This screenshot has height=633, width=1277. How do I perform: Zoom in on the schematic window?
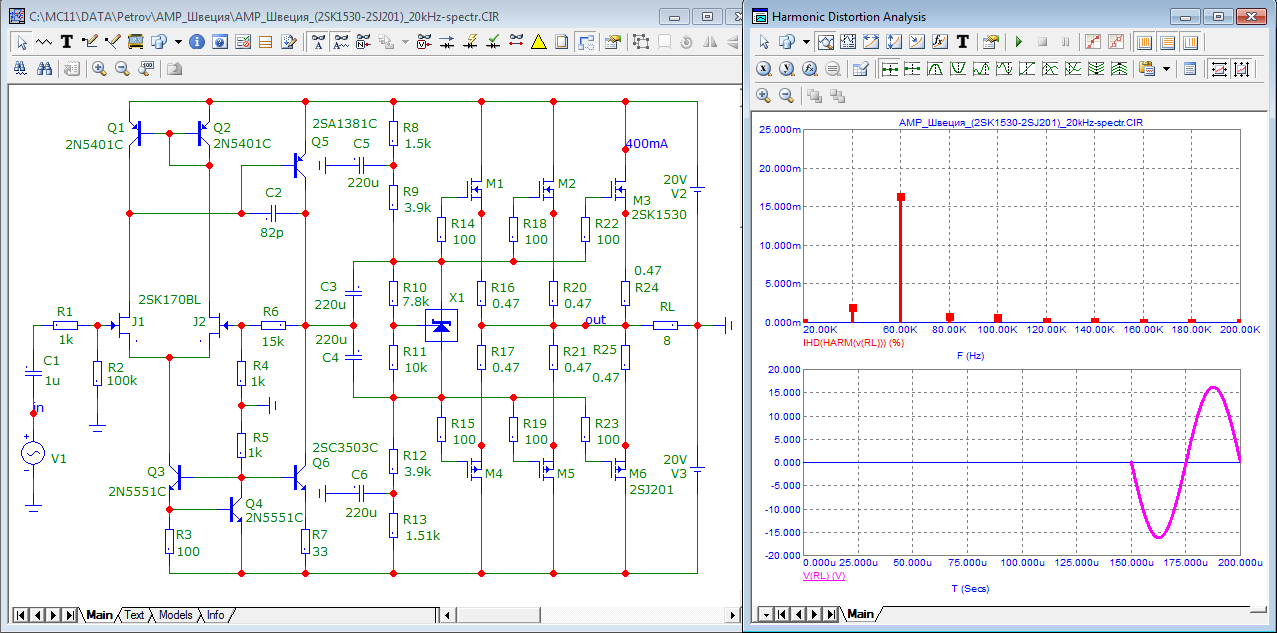[99, 69]
